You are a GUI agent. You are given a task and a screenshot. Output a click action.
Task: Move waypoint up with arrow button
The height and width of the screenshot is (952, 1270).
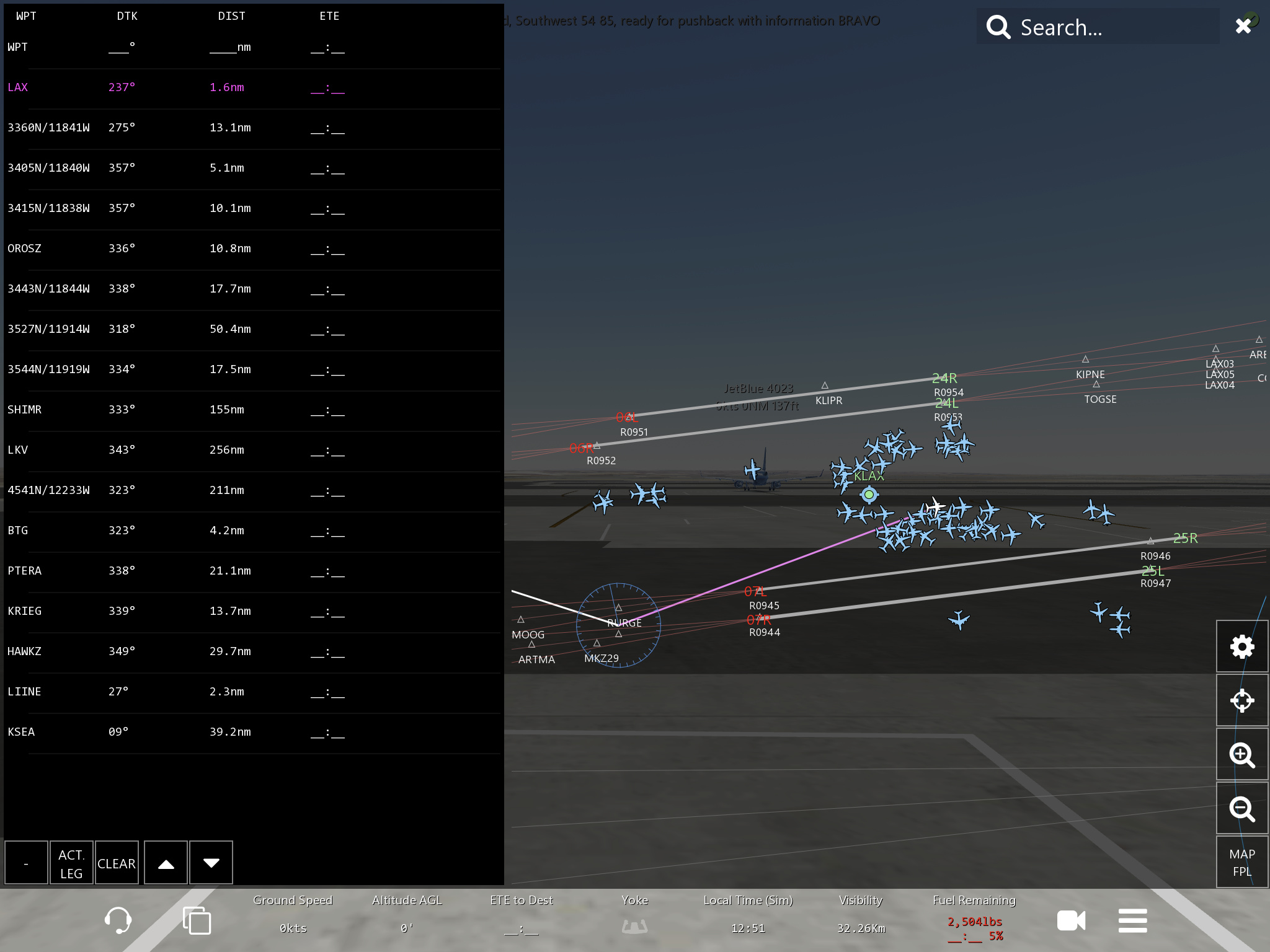166,863
